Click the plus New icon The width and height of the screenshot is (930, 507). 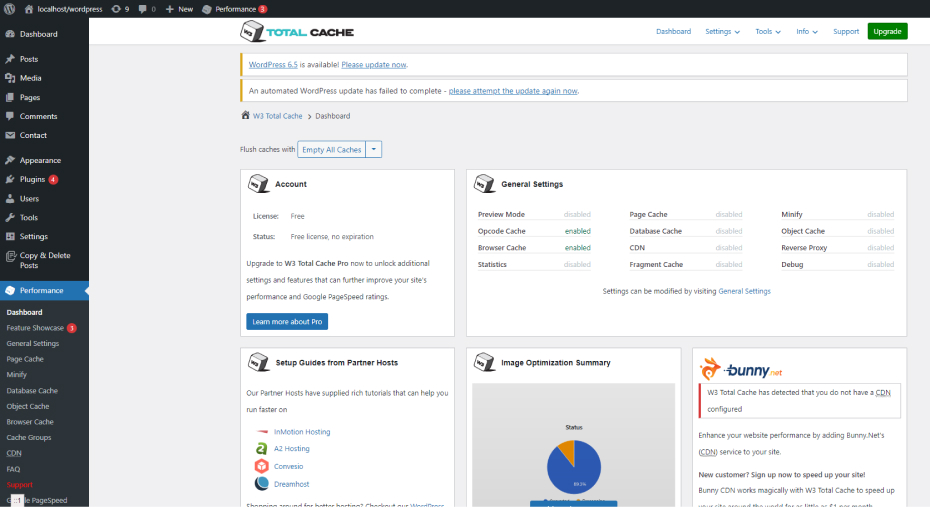(x=170, y=9)
